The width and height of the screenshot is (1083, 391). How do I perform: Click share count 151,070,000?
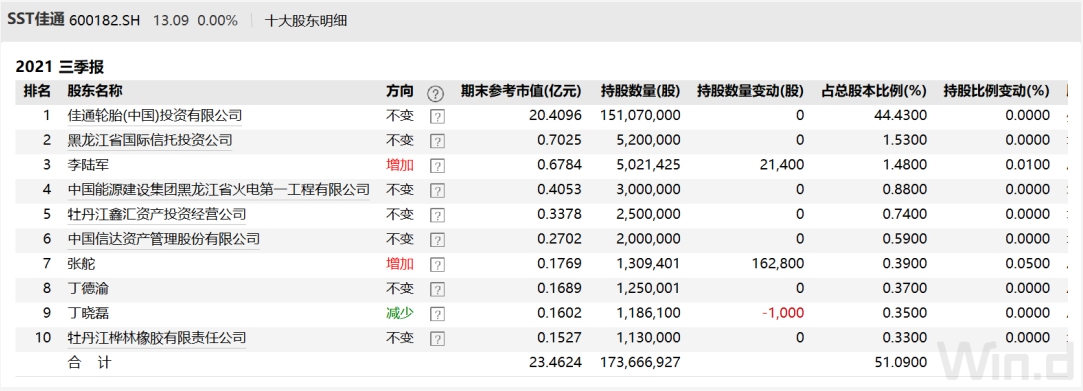641,115
